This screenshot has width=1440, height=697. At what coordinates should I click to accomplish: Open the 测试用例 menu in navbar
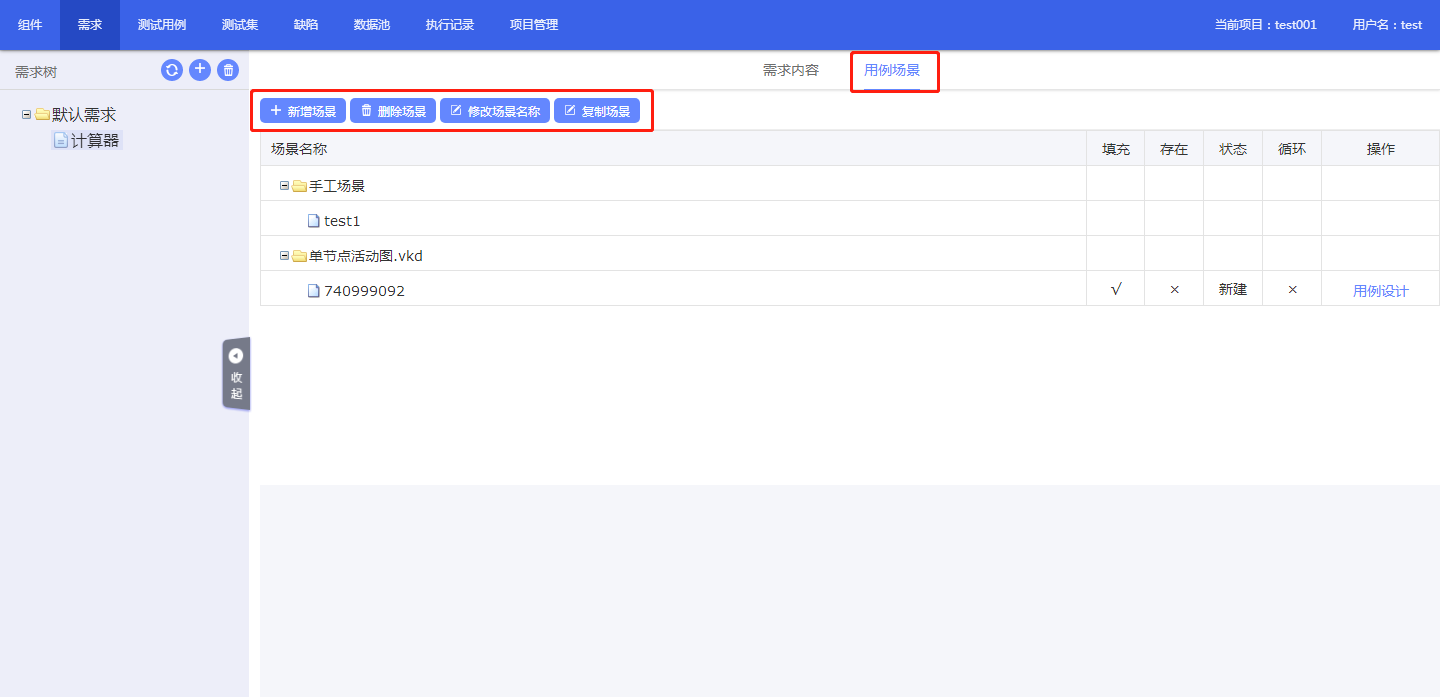tap(162, 25)
